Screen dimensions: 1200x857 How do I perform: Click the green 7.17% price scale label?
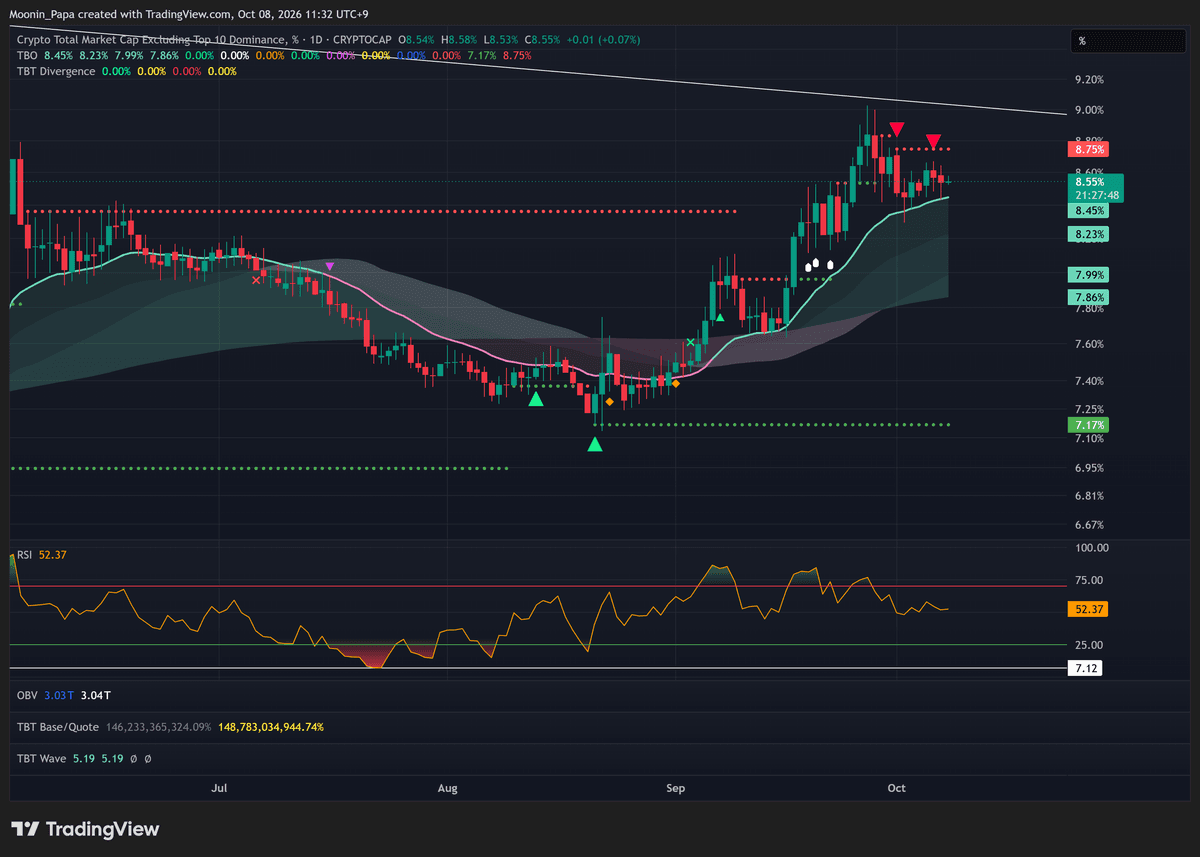click(x=1087, y=425)
